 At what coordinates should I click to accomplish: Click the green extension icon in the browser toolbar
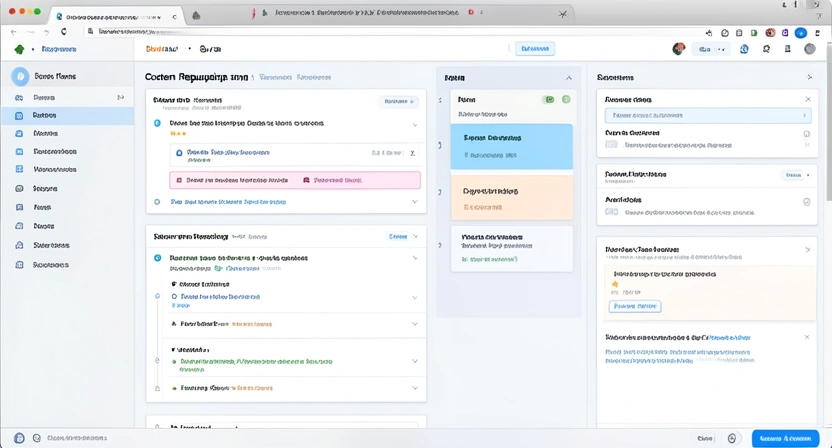tap(754, 33)
